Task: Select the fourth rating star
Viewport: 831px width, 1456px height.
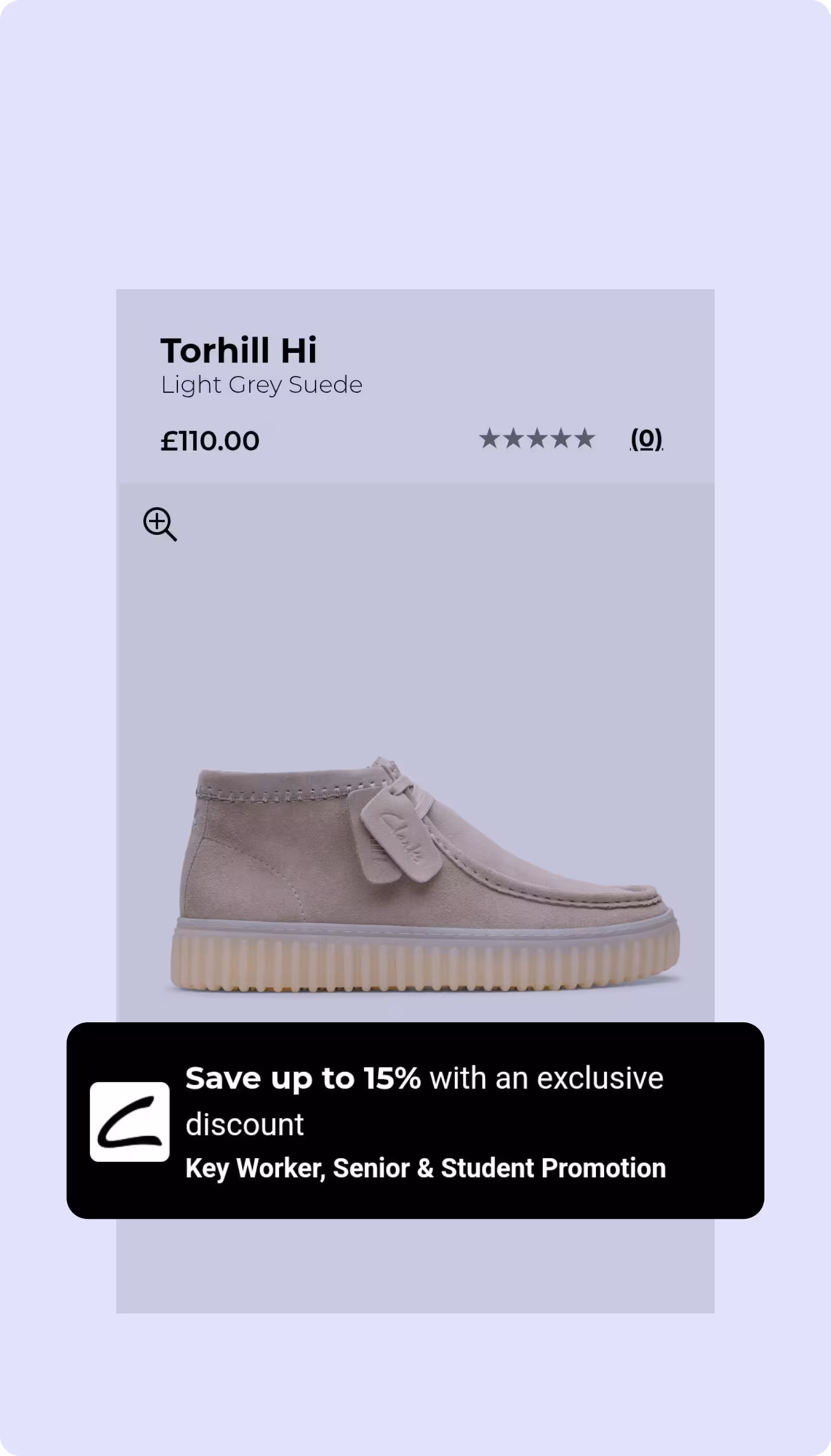Action: (x=561, y=438)
